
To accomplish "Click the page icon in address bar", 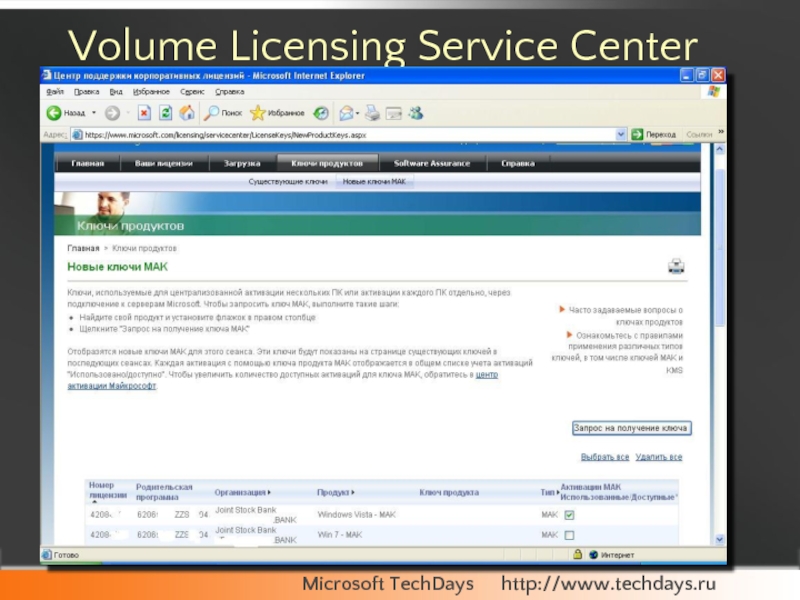I will click(78, 135).
